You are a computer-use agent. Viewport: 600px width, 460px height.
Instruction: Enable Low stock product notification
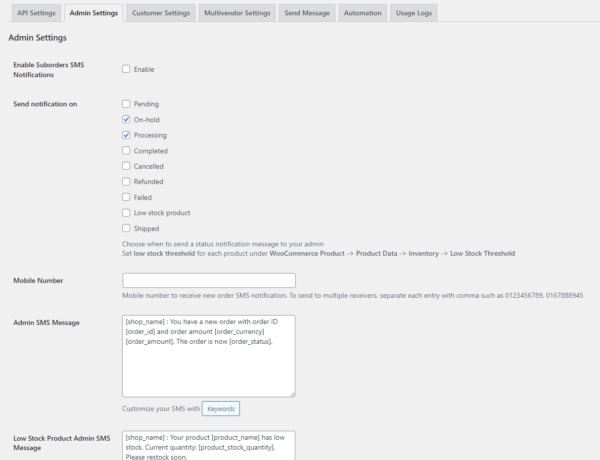(126, 213)
